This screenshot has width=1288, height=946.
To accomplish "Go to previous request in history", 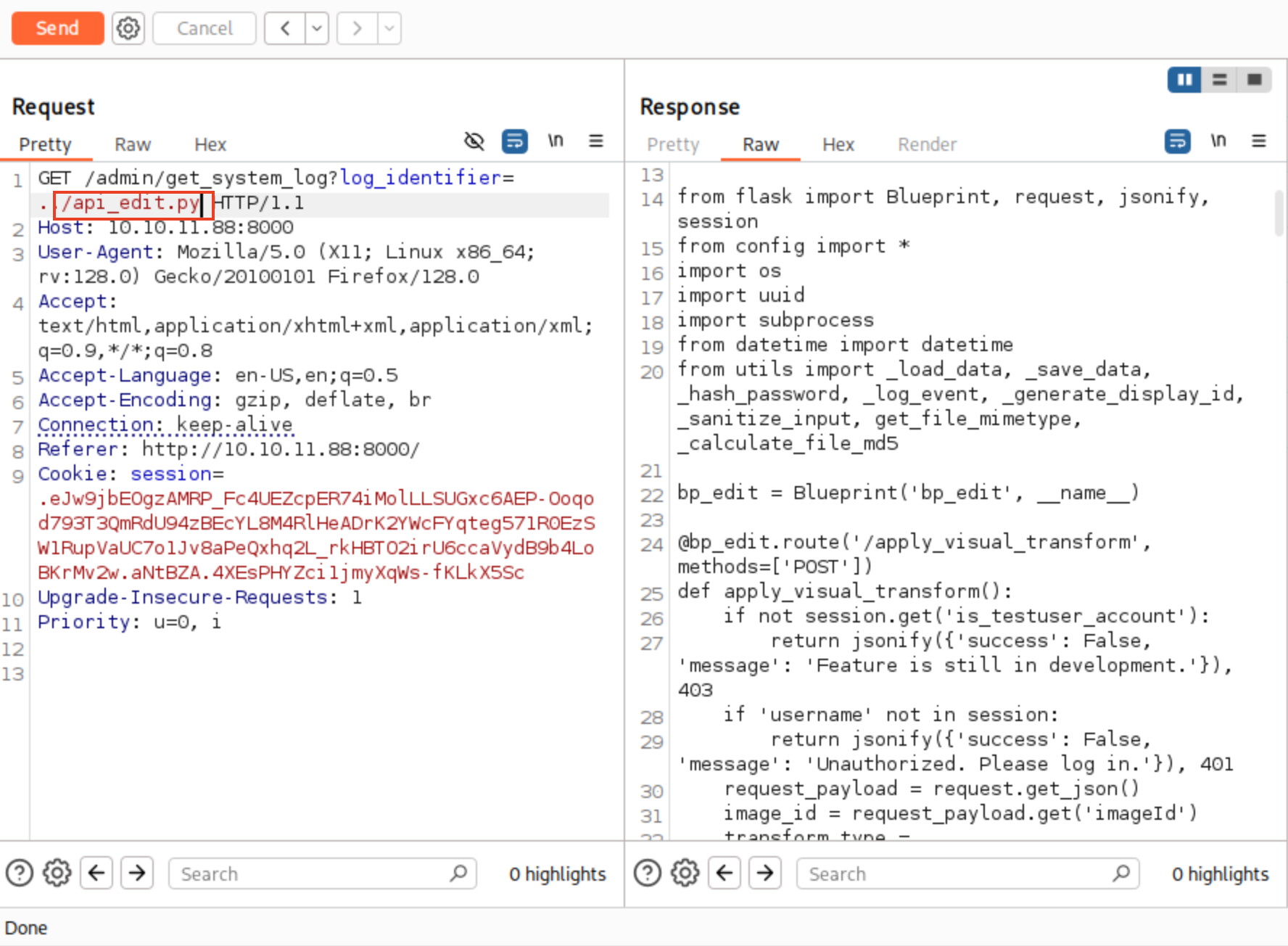I will (x=285, y=28).
